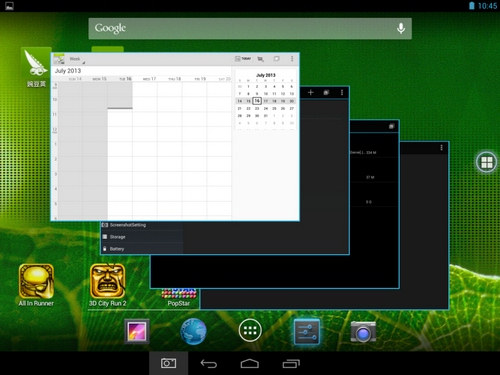Expand the Week view dropdown in calendar

77,59
